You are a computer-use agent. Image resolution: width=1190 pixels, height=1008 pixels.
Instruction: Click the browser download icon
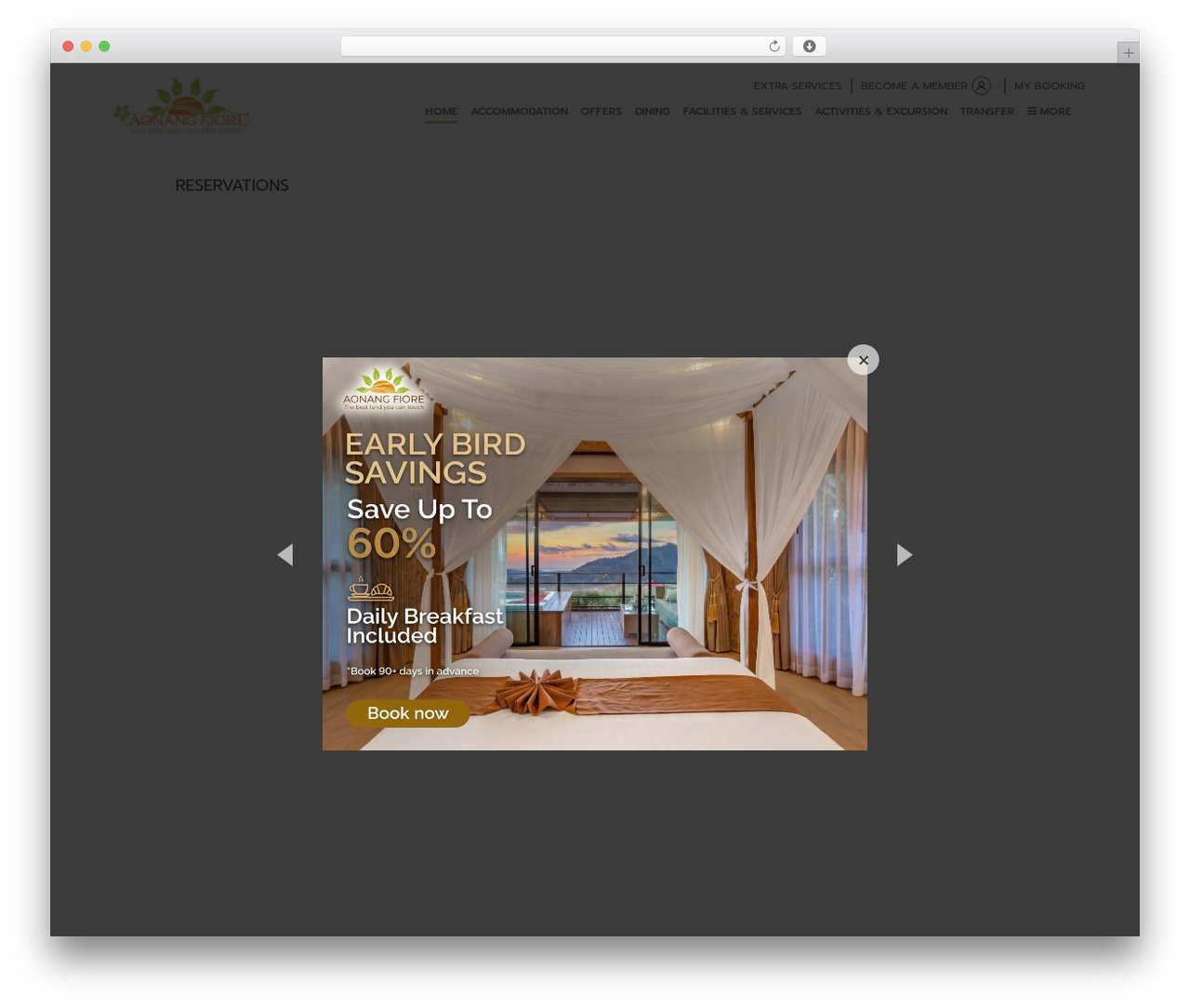(809, 46)
